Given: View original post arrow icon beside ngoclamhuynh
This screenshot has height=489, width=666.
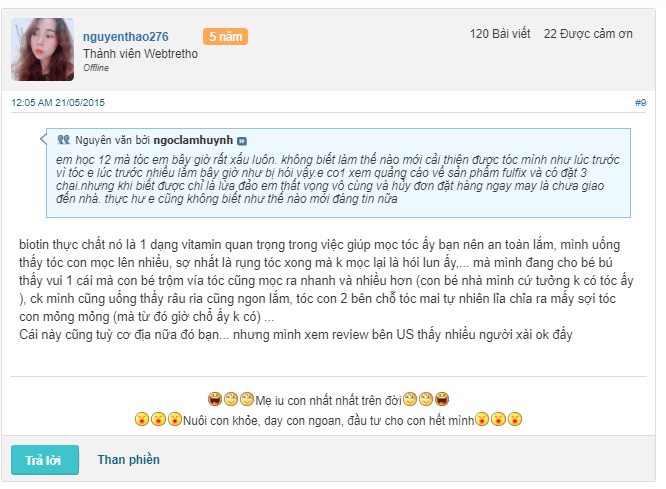Looking at the screenshot, I should [x=242, y=141].
